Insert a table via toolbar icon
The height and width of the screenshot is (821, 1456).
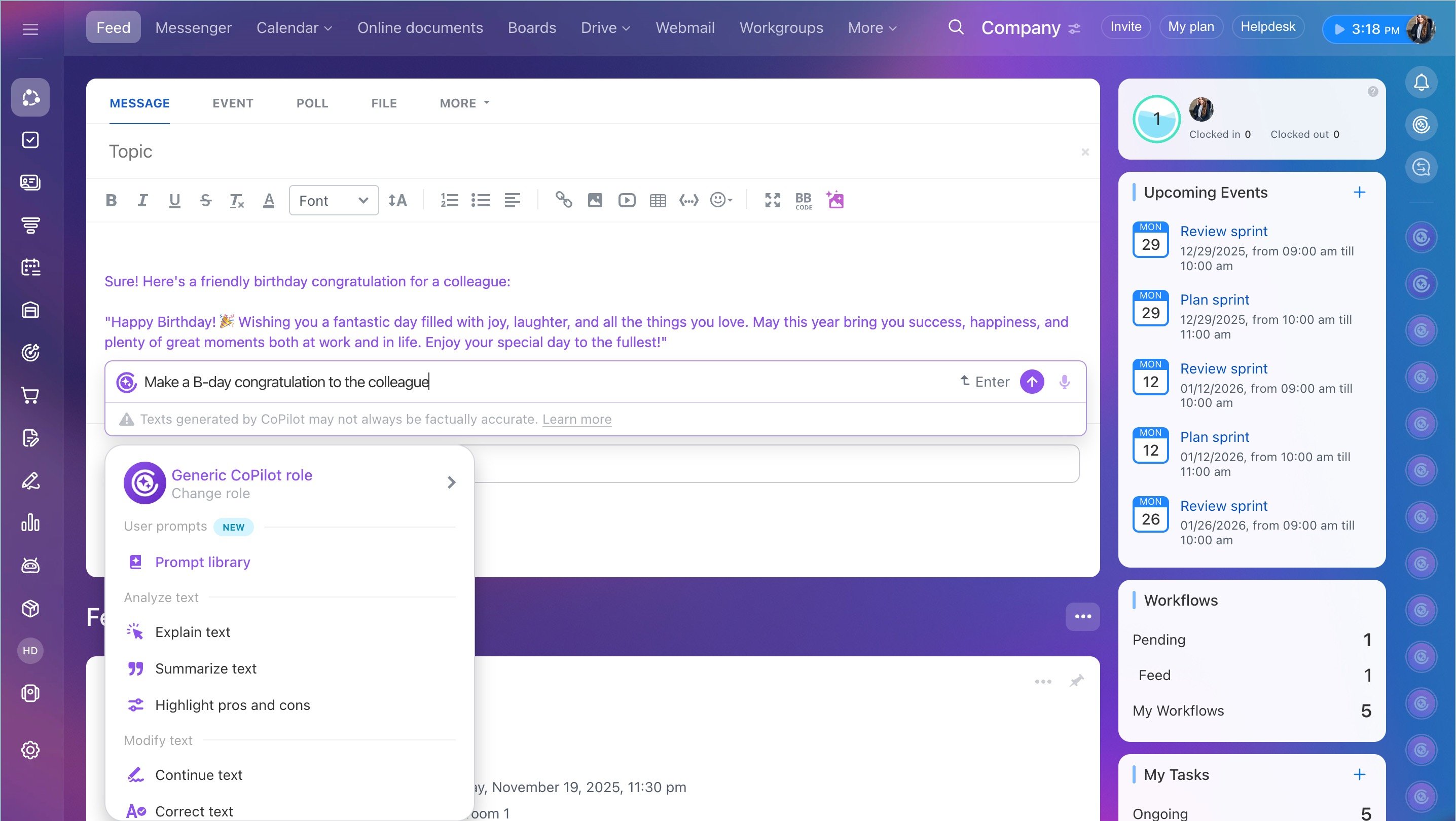pyautogui.click(x=658, y=200)
